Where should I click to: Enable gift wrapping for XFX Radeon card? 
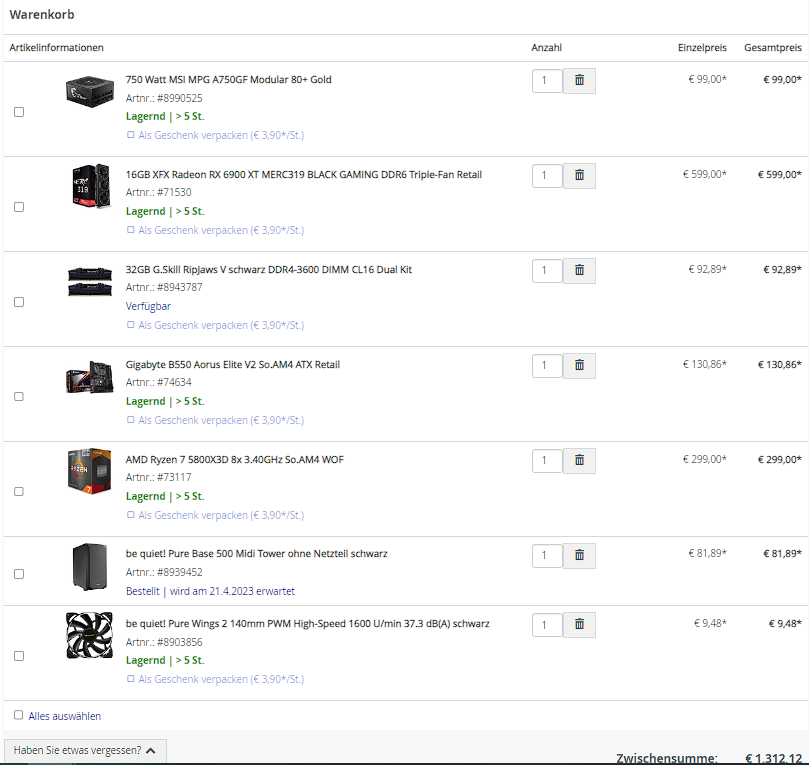point(131,230)
